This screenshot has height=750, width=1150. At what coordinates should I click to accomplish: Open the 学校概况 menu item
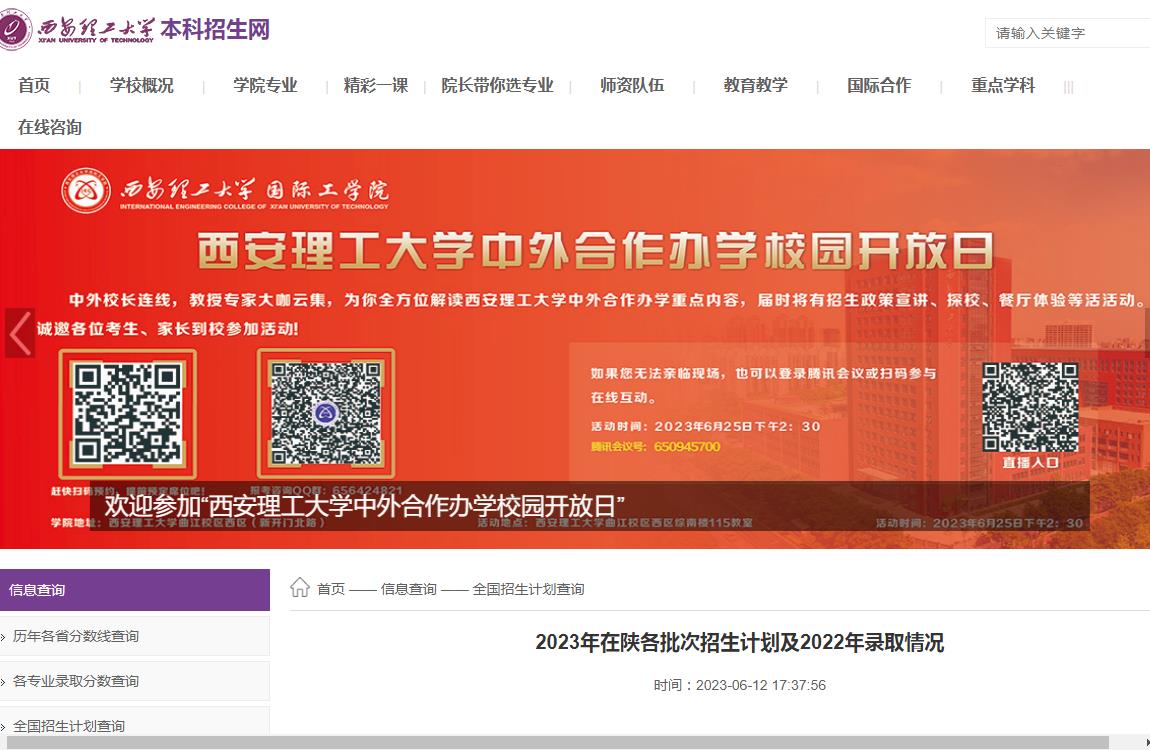click(142, 85)
